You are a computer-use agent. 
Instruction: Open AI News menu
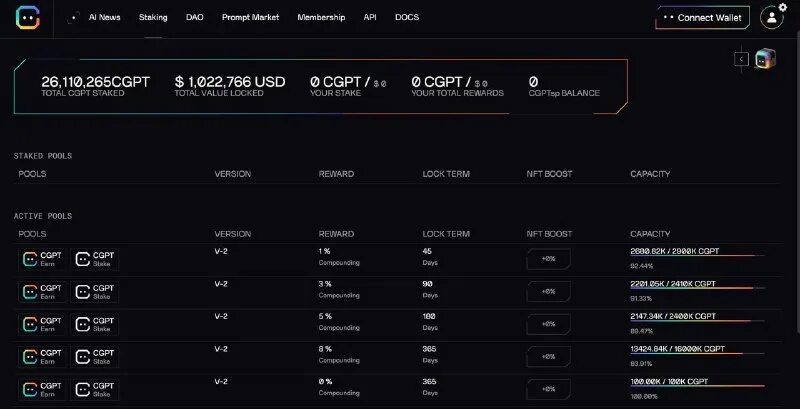click(x=105, y=17)
